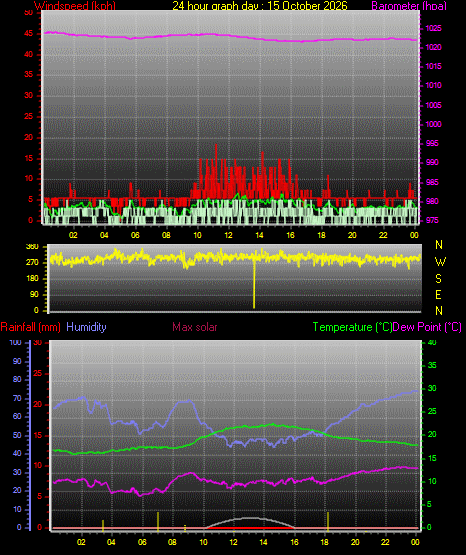Select the 'Temperature (°C)' legend label

coord(352,327)
